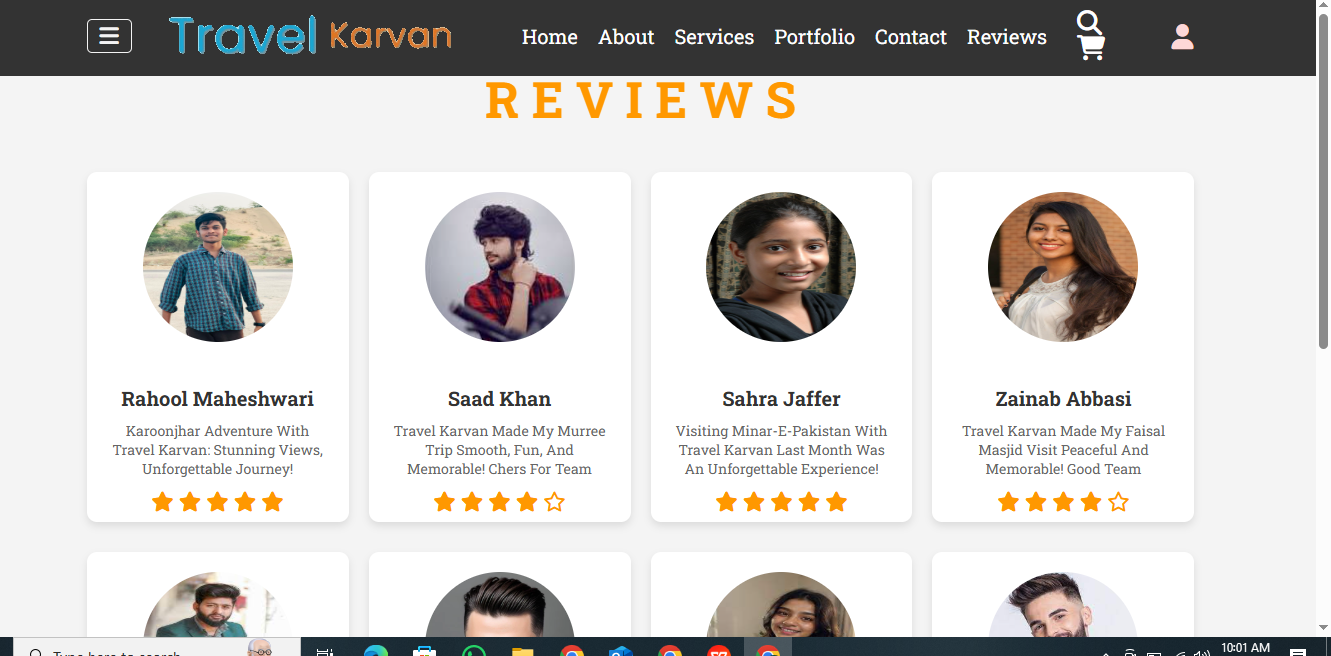Select Reviews in the navigation bar

[x=1007, y=37]
